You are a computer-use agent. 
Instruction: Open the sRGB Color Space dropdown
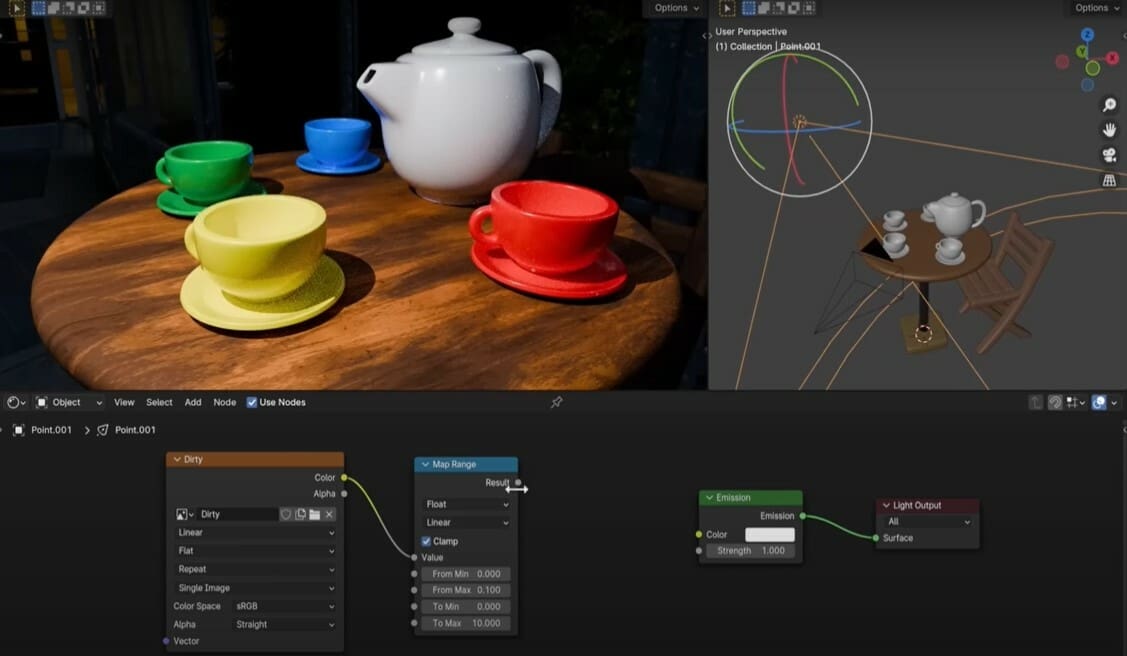click(x=284, y=606)
